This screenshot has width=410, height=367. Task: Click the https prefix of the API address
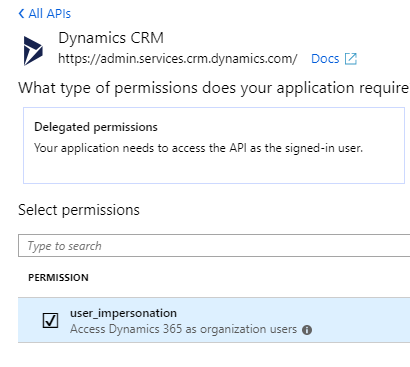[74, 59]
